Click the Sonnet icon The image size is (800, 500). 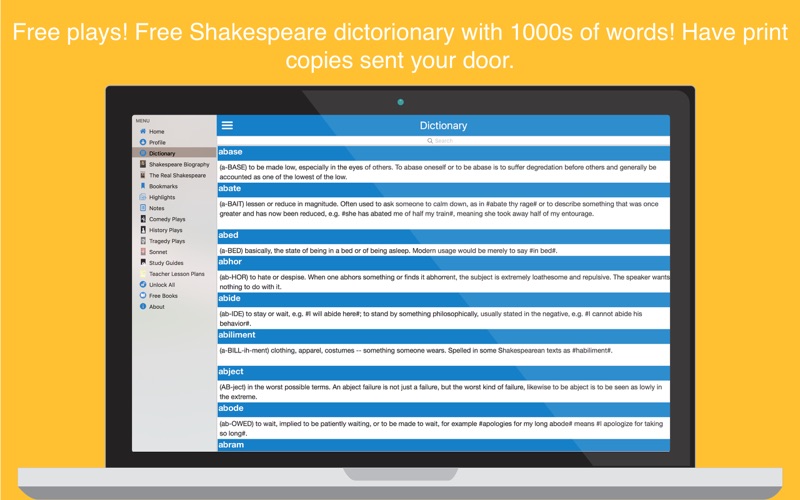pyautogui.click(x=143, y=252)
